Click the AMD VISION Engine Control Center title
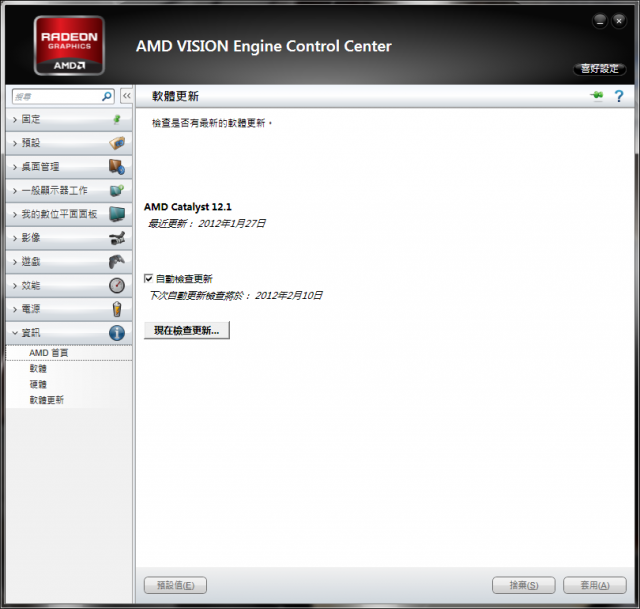This screenshot has height=609, width=640. pyautogui.click(x=264, y=46)
